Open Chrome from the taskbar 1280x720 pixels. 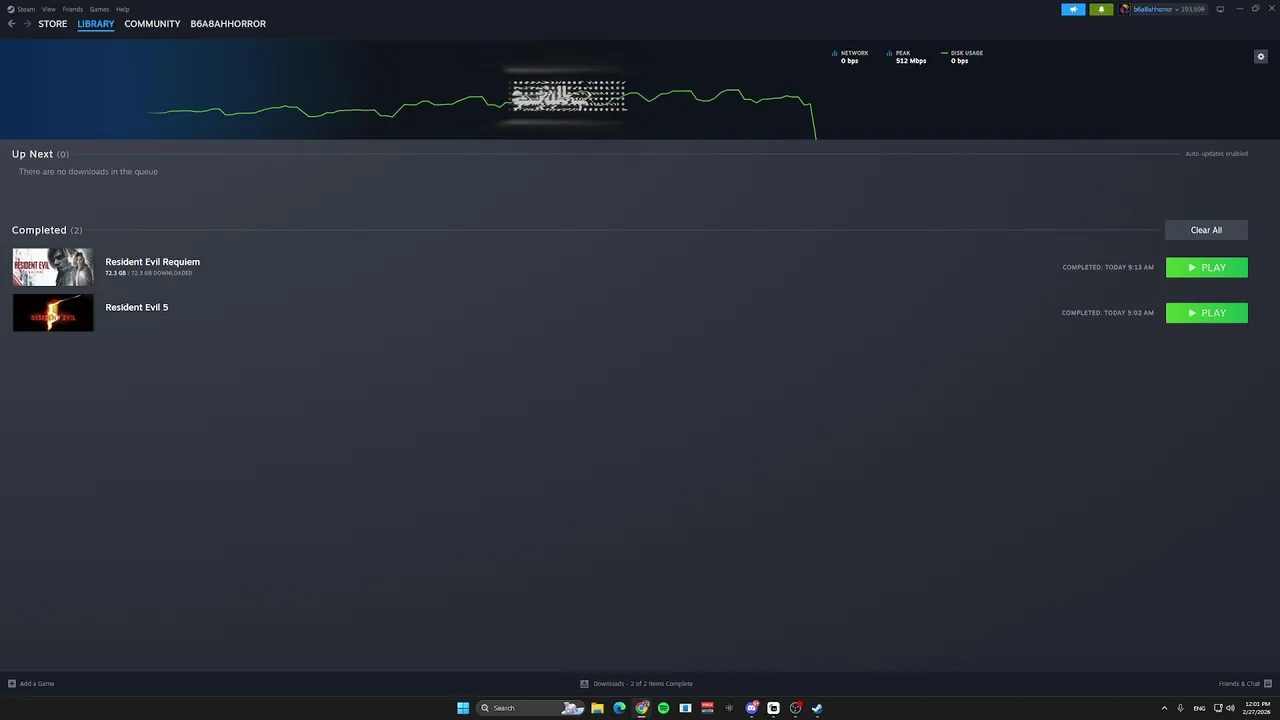(x=642, y=708)
